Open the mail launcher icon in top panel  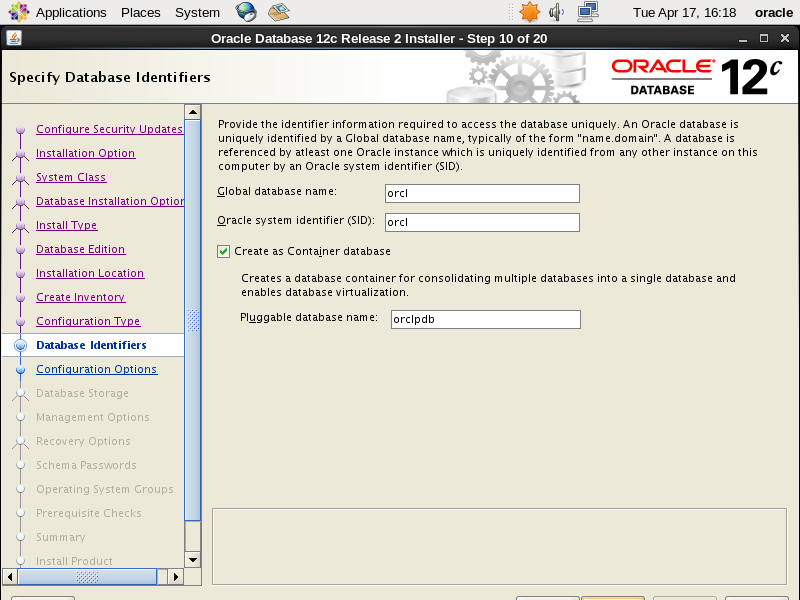pyautogui.click(x=279, y=12)
